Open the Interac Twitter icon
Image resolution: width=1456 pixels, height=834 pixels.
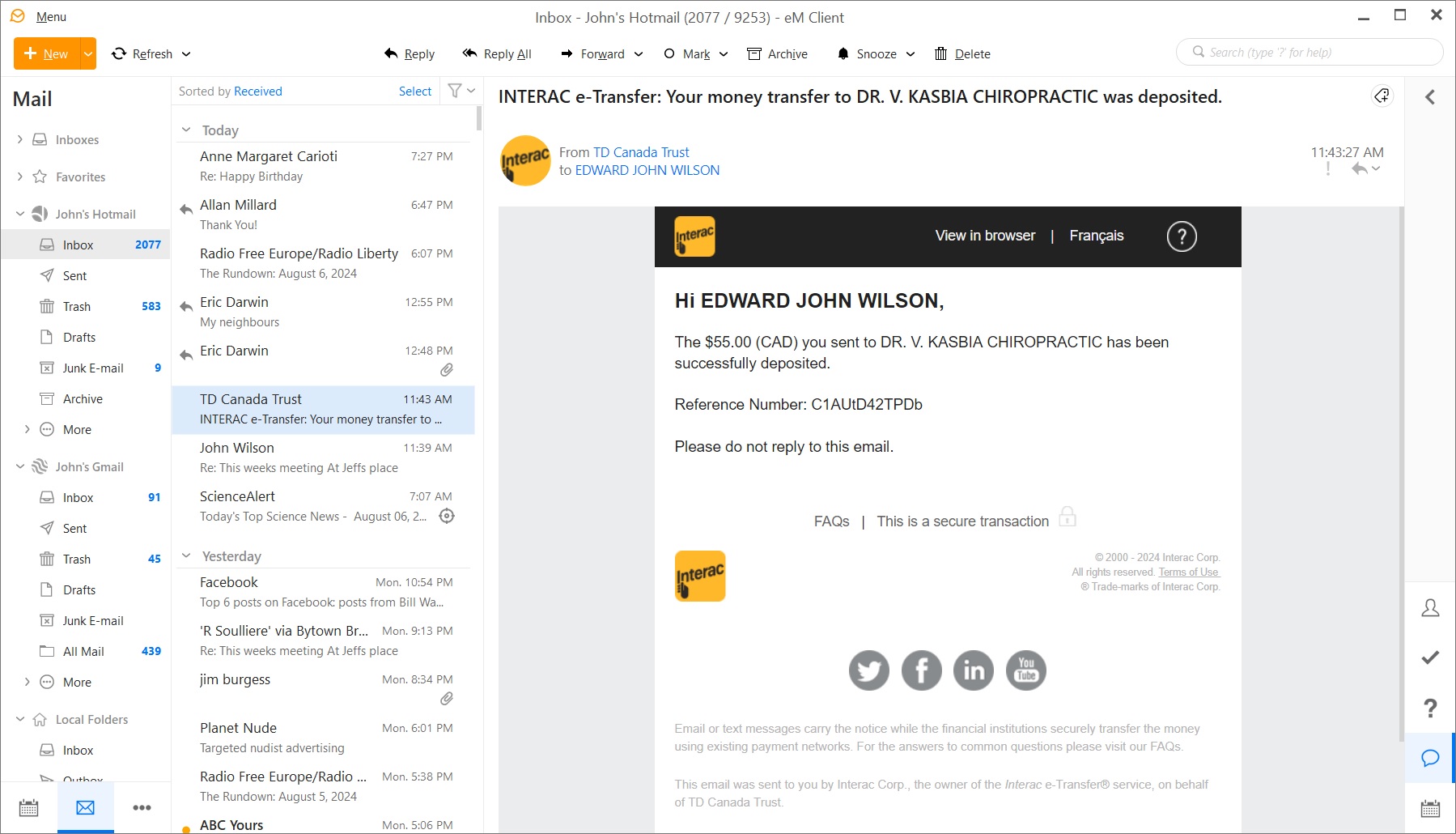coord(869,670)
